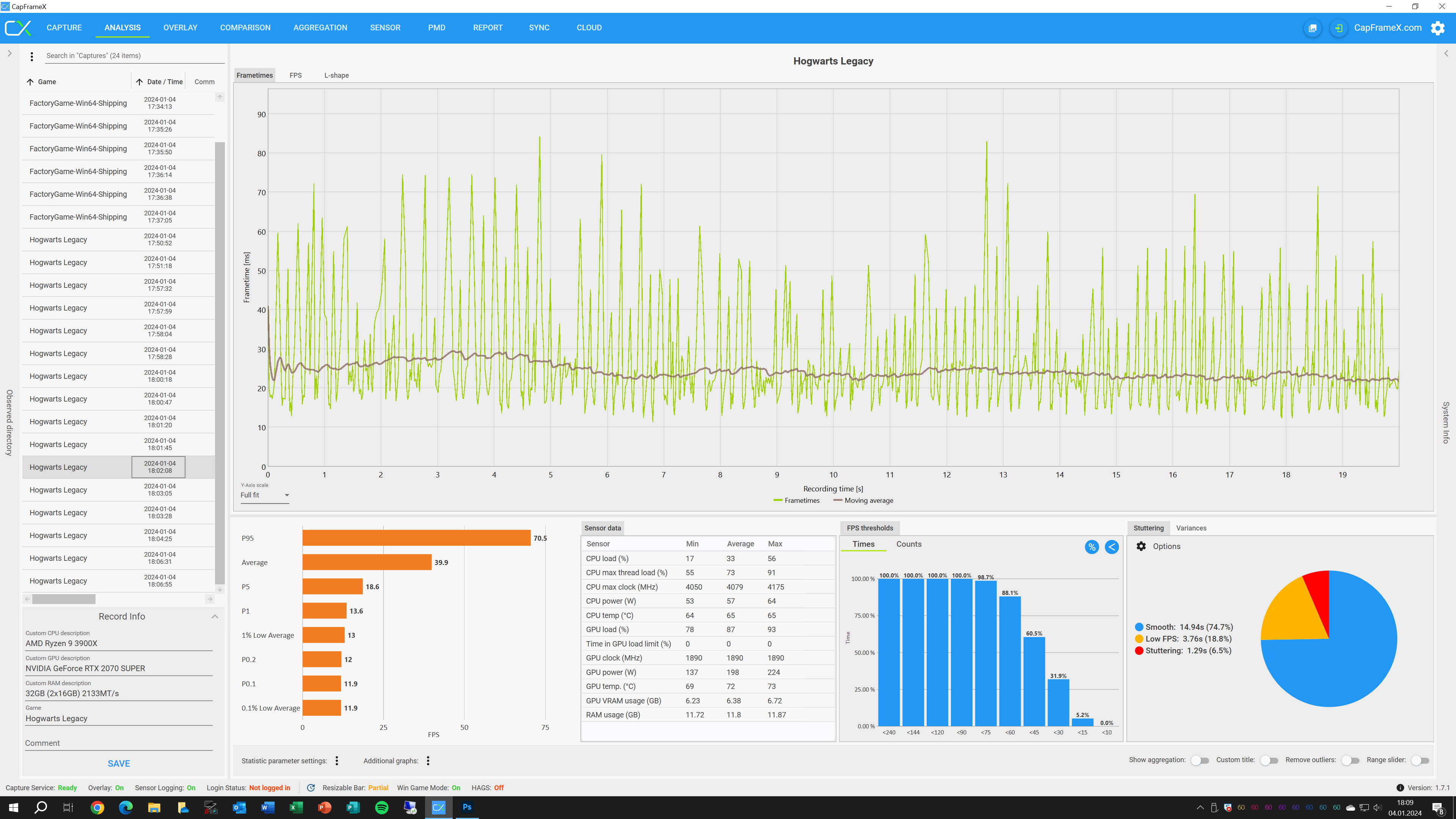
Task: Click the login icon beside CapFrameX.com
Action: pos(1338,28)
